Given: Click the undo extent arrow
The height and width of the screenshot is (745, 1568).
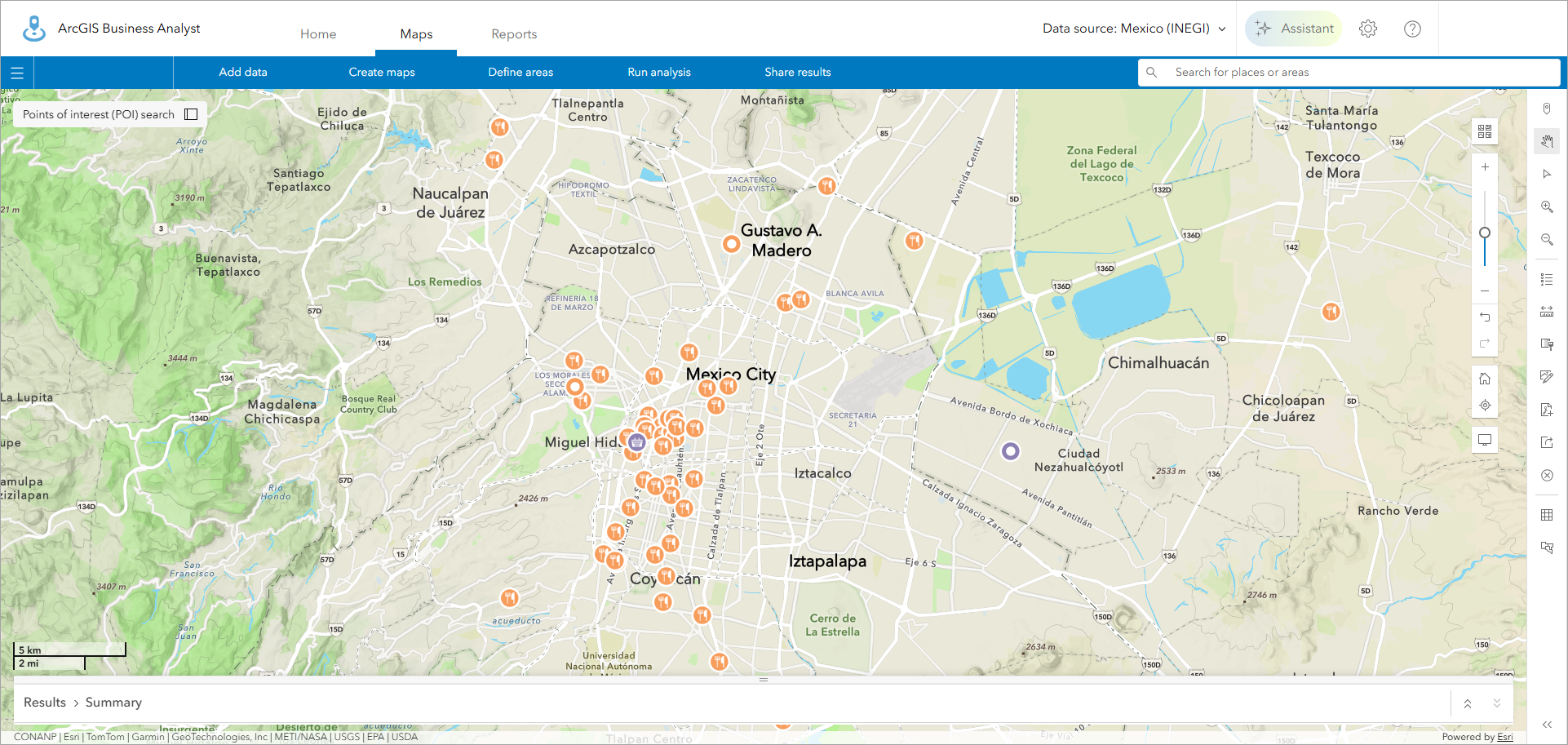Looking at the screenshot, I should (1485, 317).
